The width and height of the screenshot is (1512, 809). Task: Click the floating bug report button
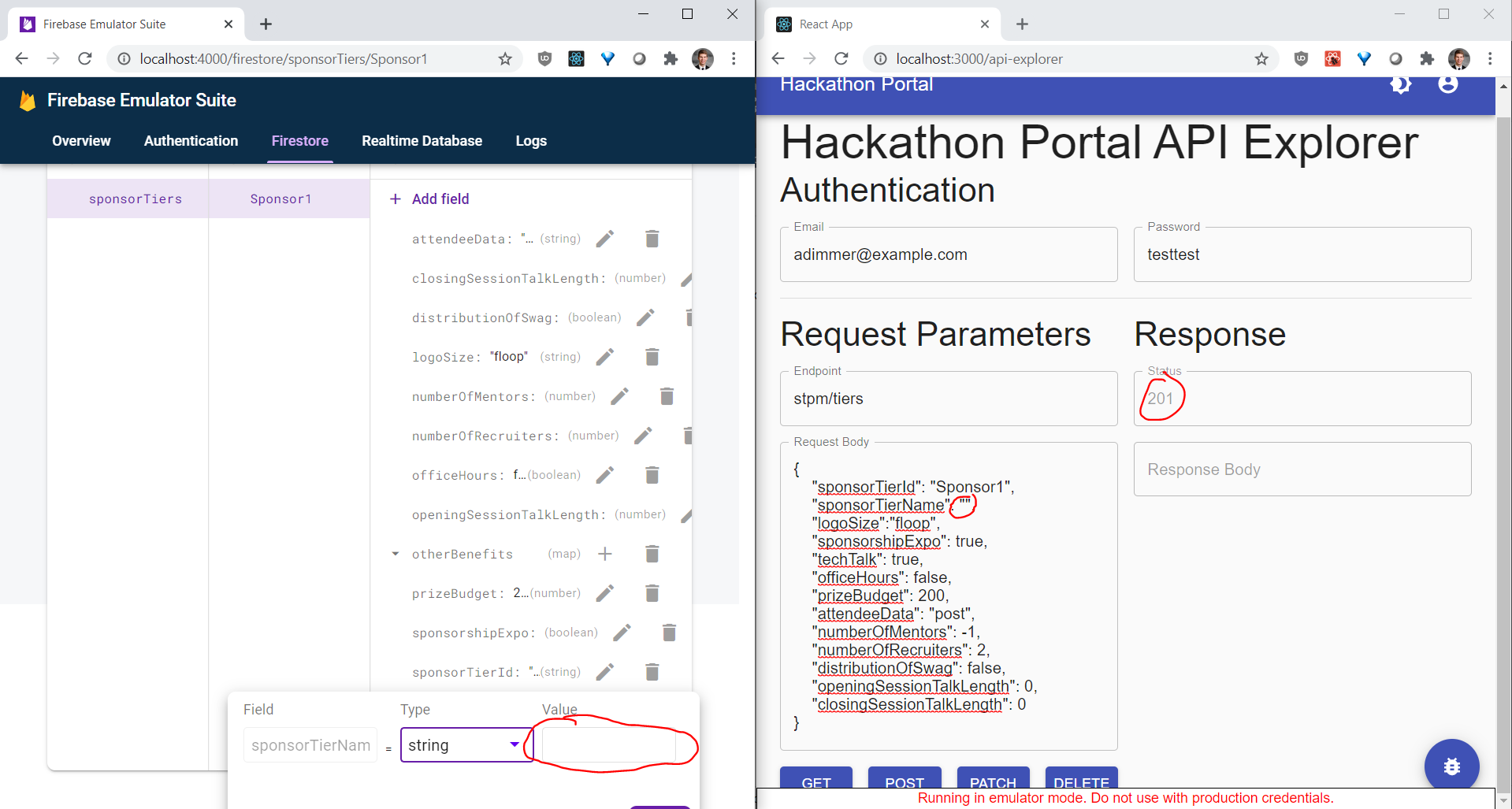1452,766
